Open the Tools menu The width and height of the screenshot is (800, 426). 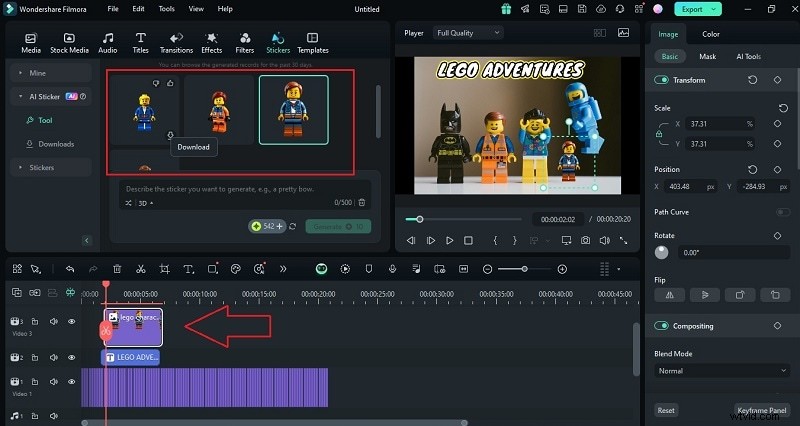click(x=166, y=9)
